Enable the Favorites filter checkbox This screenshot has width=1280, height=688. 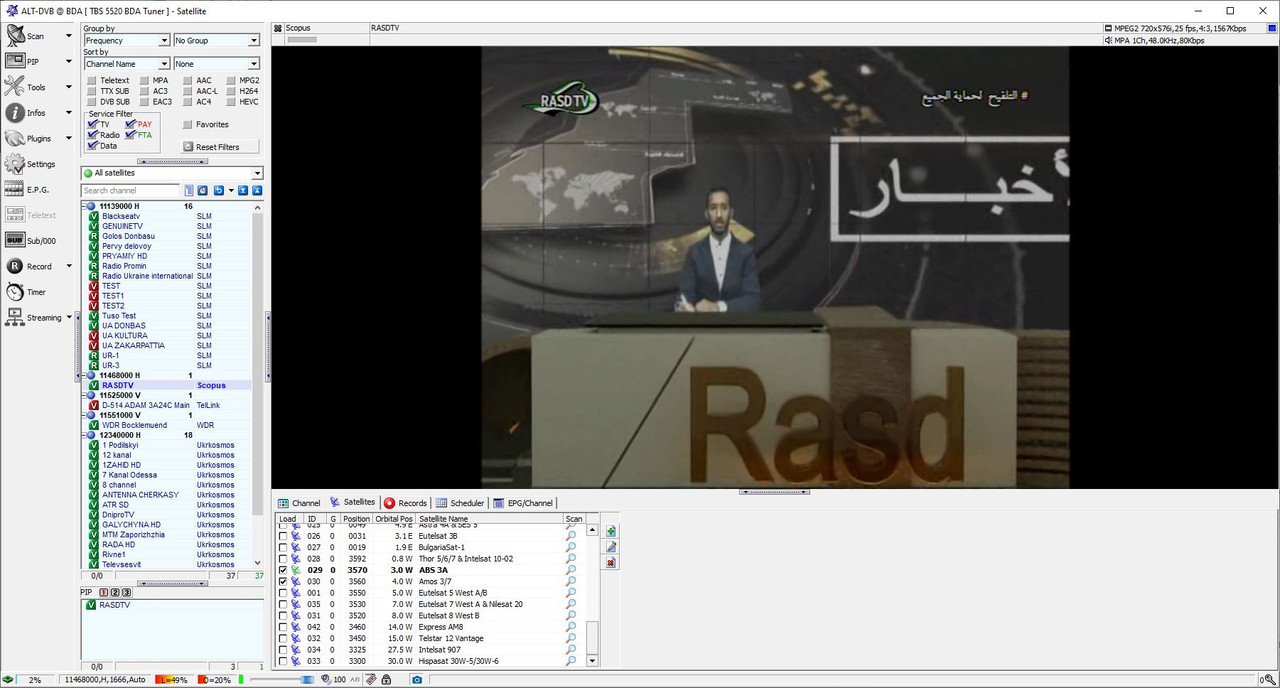187,125
